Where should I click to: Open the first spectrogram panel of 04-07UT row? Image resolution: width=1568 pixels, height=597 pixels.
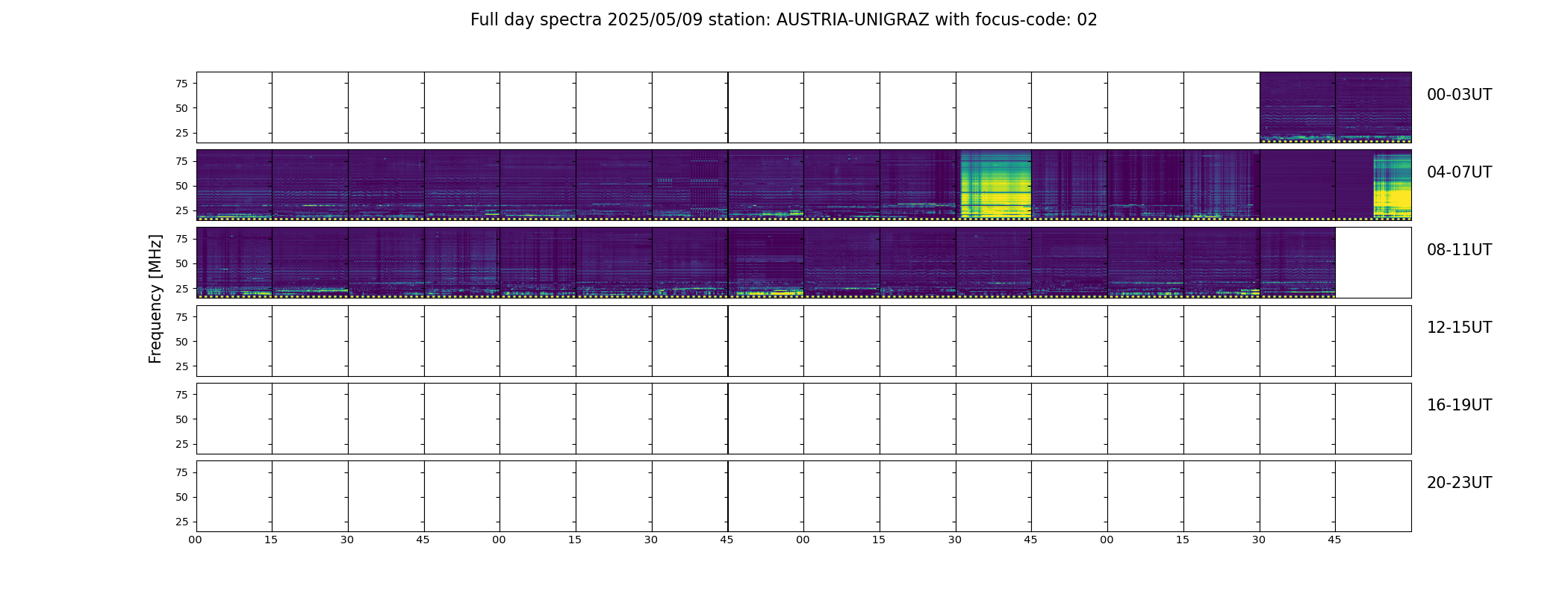point(234,184)
